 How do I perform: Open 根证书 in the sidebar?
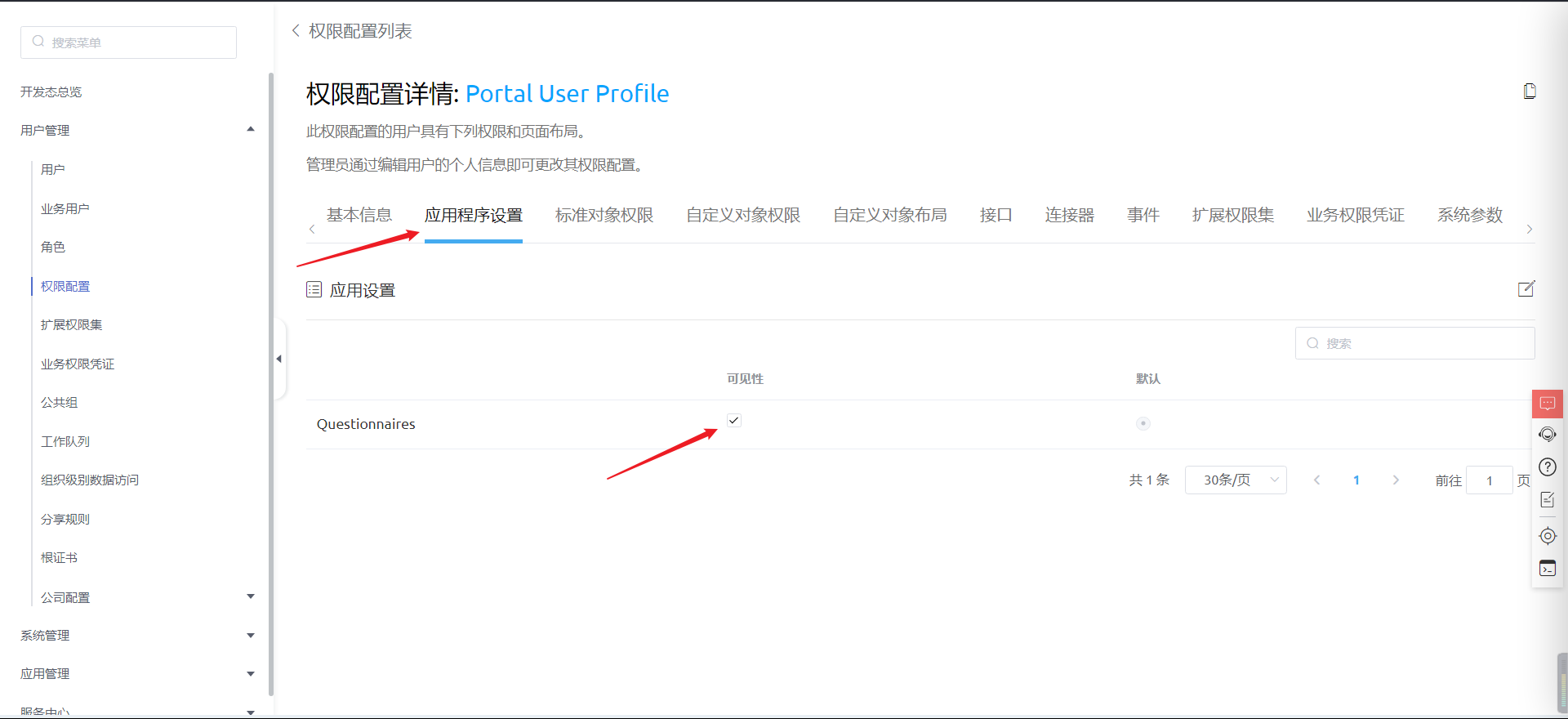coord(59,557)
